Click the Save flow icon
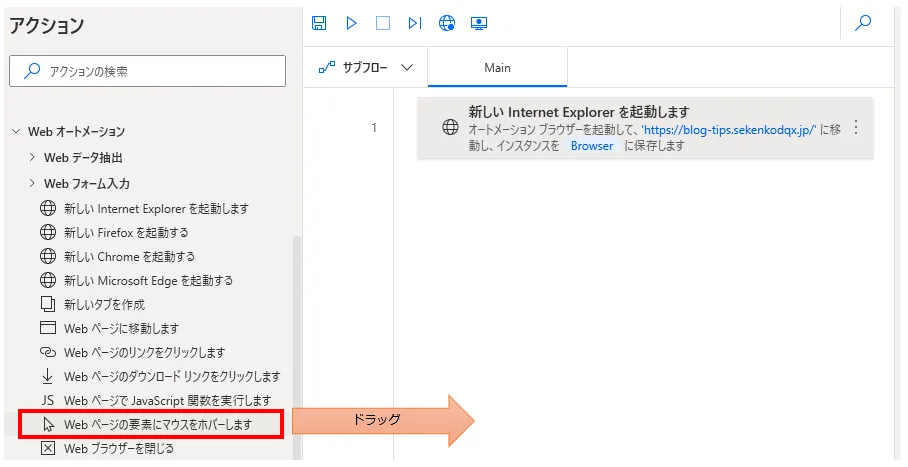The width and height of the screenshot is (908, 467). pos(319,23)
